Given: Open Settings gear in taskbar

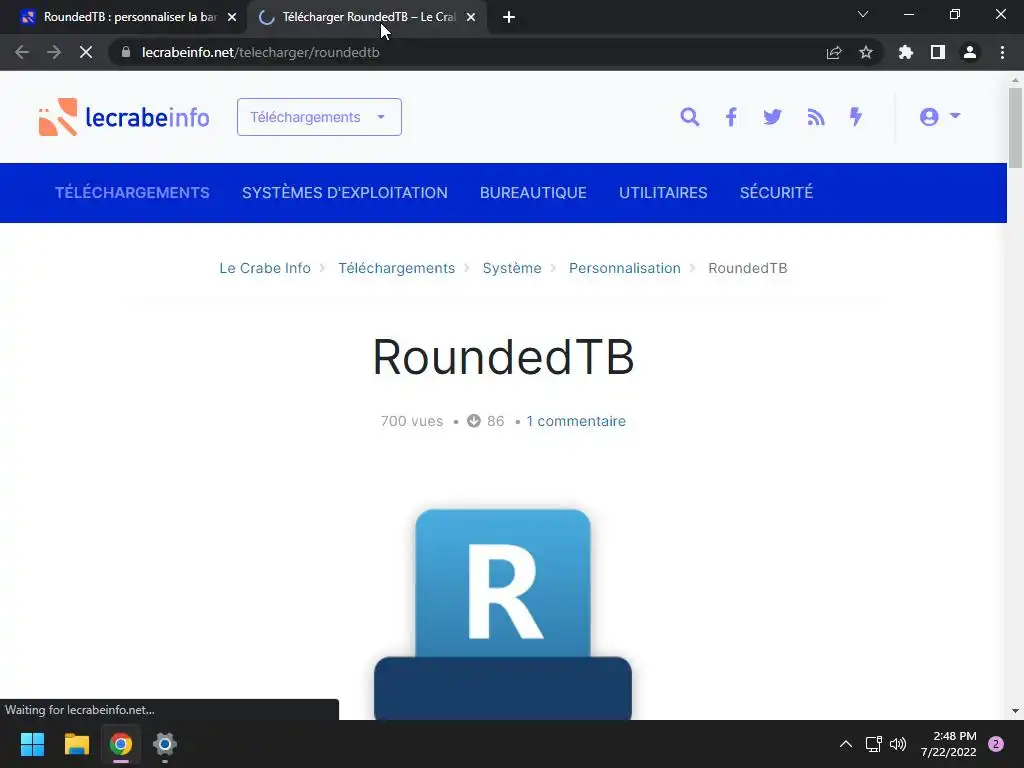Looking at the screenshot, I should click(165, 744).
